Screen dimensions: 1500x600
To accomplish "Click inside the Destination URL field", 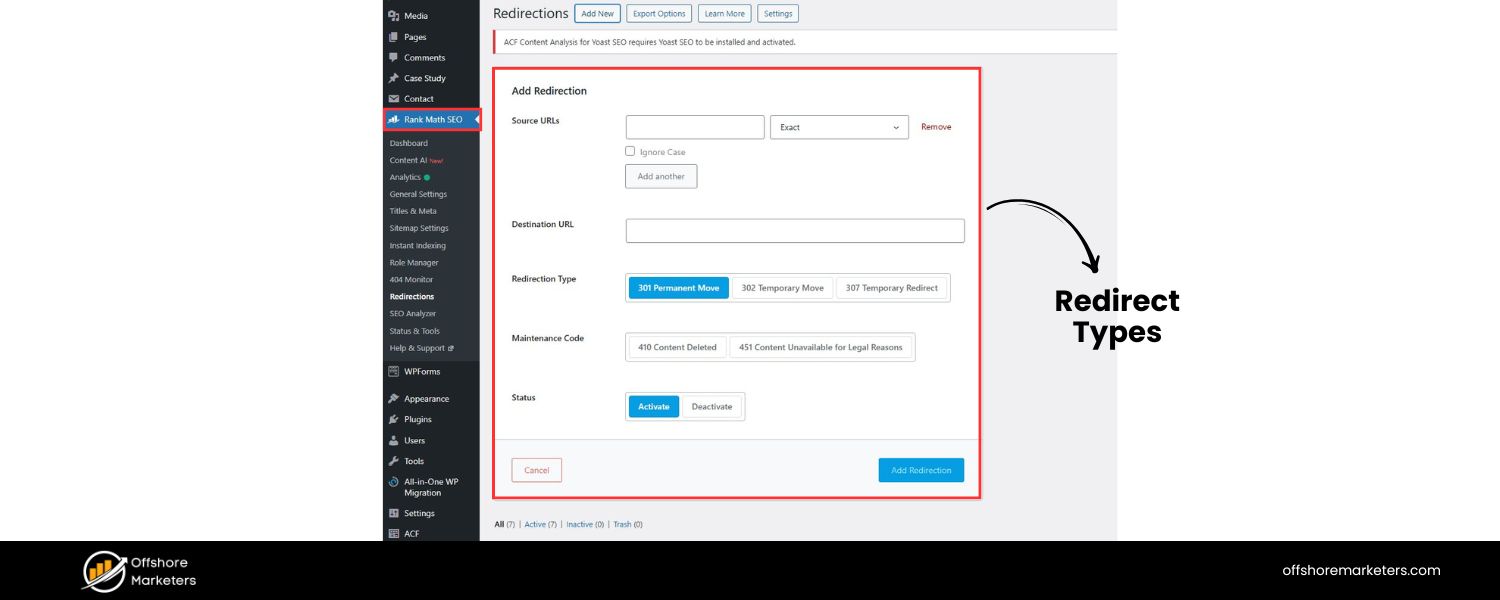I will point(794,230).
